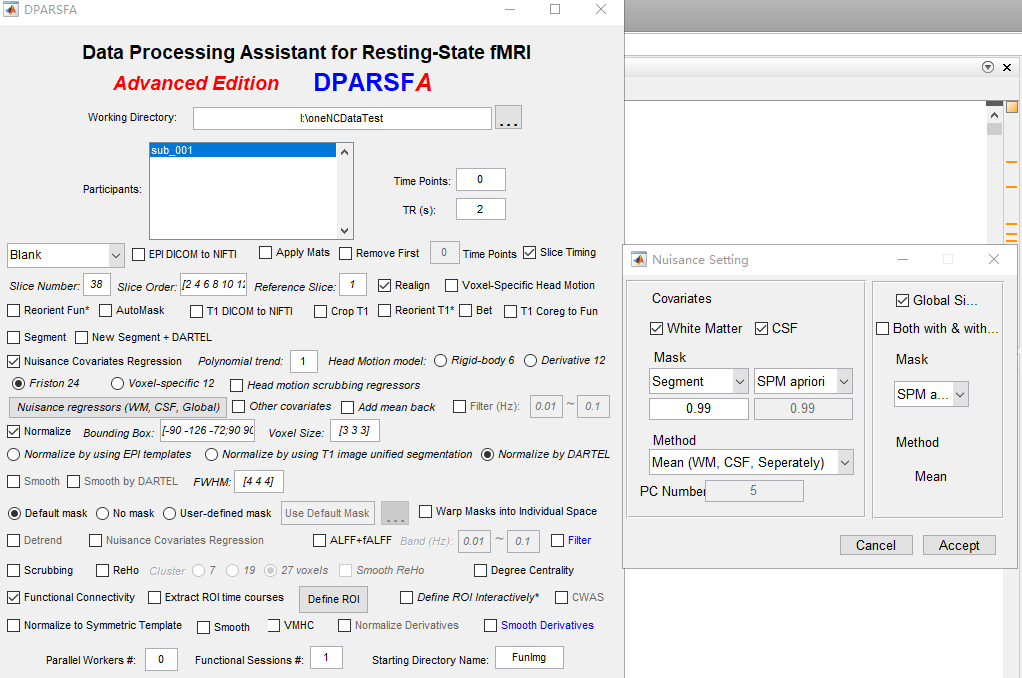Enable EPI DICOM to NIFTI checkbox

pyautogui.click(x=138, y=254)
